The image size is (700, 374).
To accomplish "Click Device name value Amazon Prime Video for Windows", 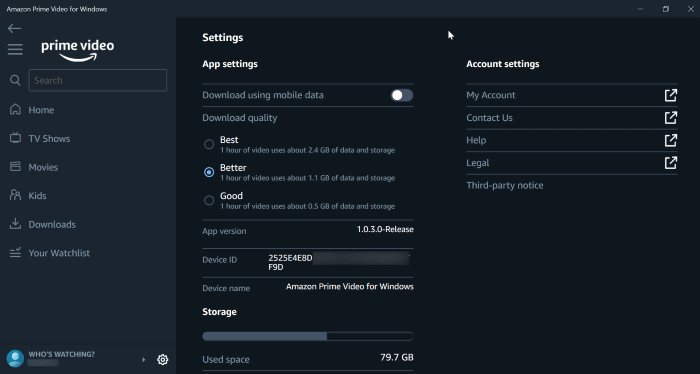I will [350, 287].
